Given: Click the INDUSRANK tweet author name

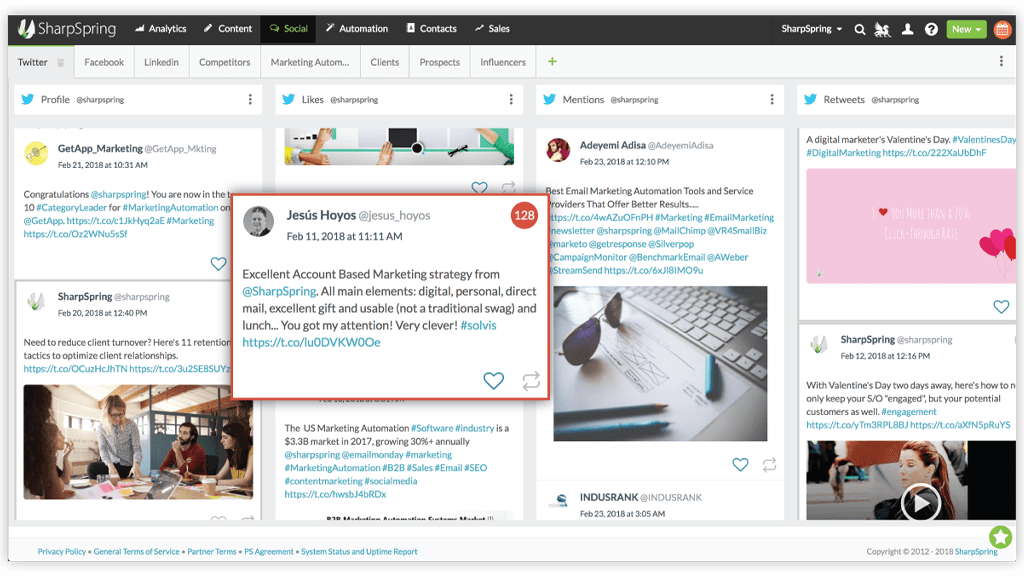Looking at the screenshot, I should [609, 498].
